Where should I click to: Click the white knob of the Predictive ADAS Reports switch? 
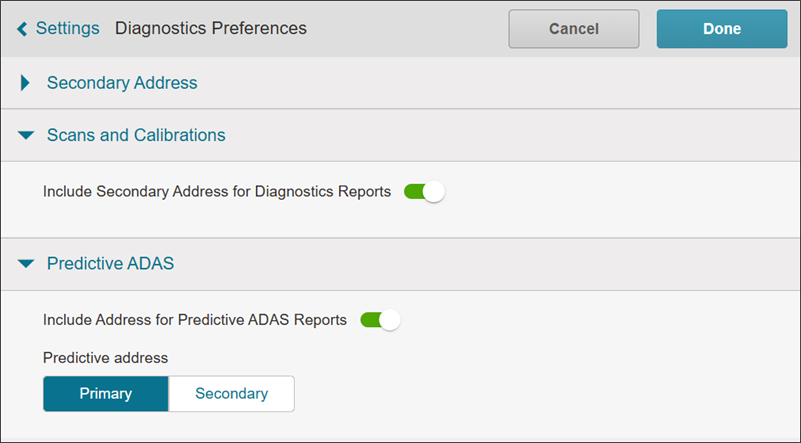pyautogui.click(x=390, y=320)
